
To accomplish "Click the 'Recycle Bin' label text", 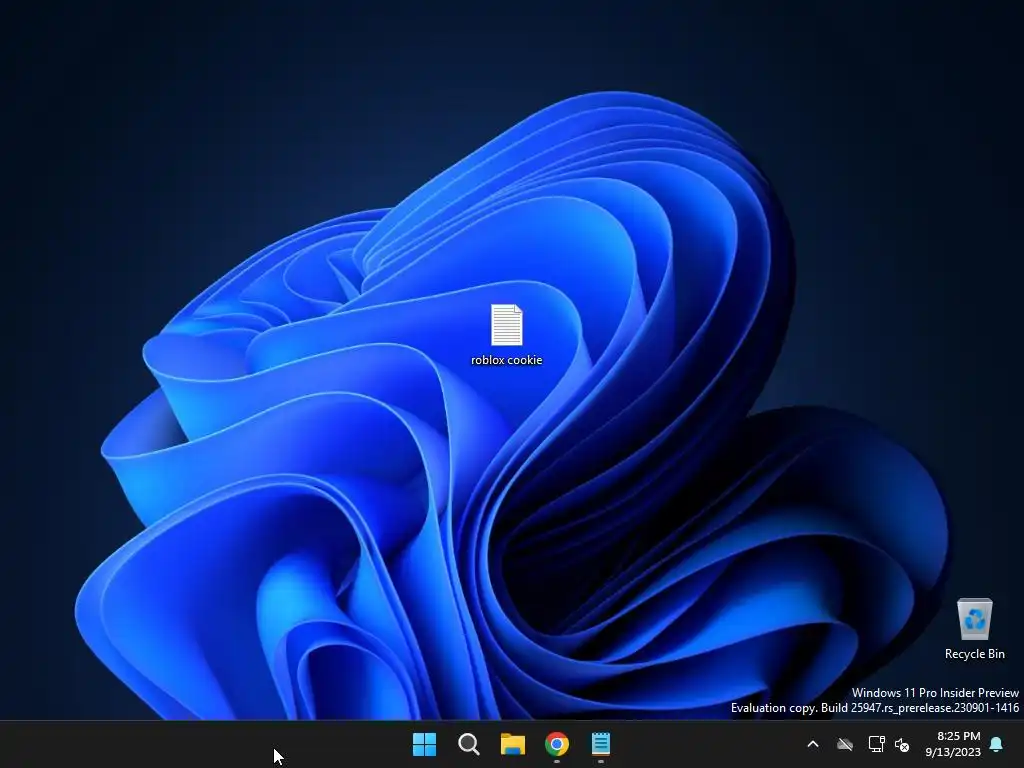I will point(974,654).
